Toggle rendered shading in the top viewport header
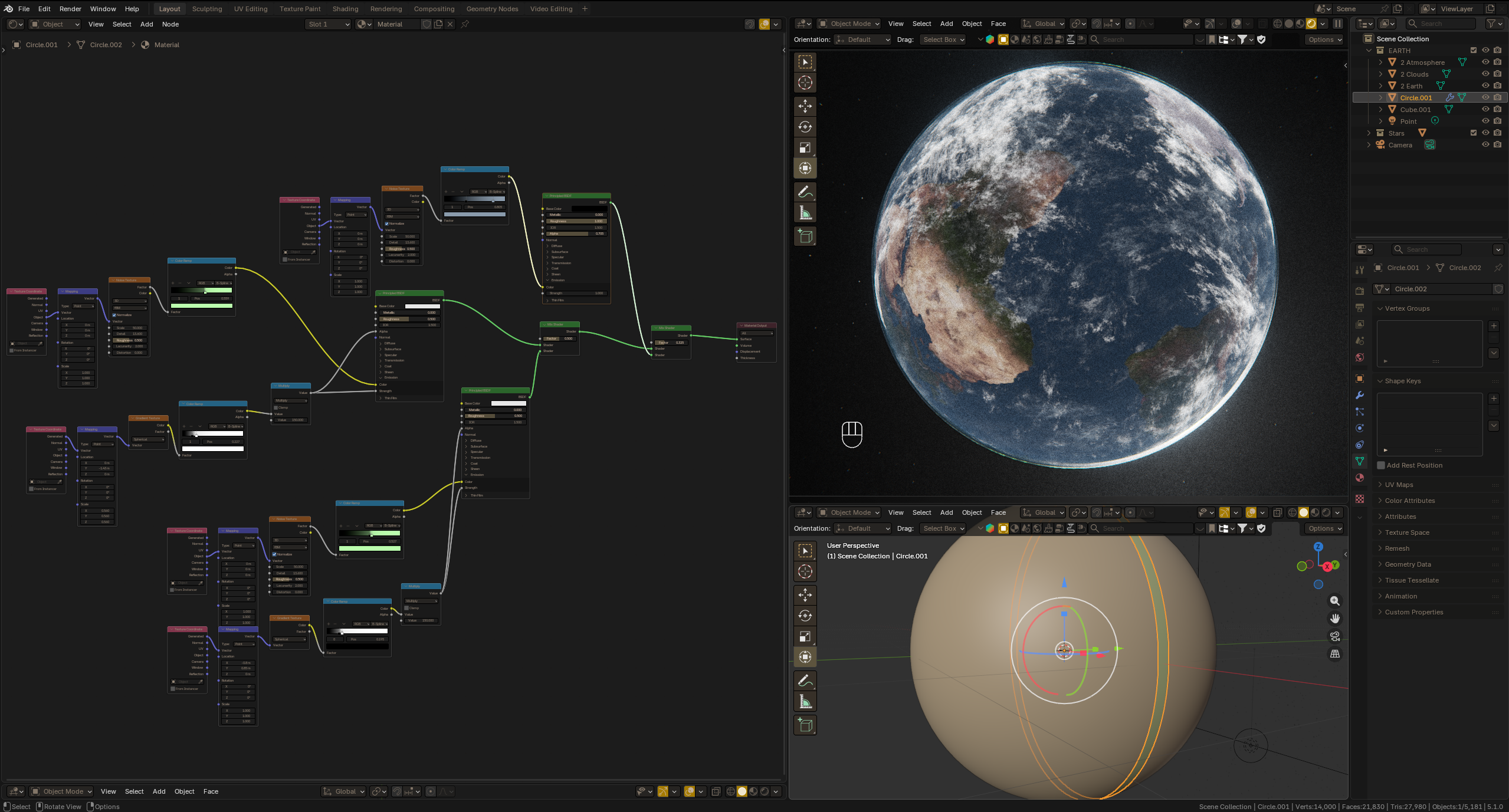Screen dimensions: 1509x812 (x=1311, y=24)
